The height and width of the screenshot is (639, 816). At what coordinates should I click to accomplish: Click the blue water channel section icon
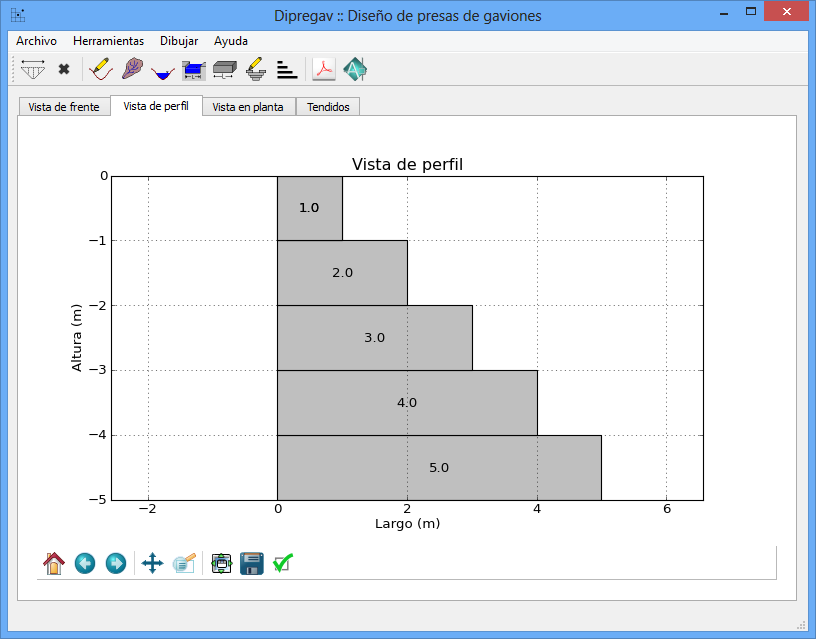pos(163,70)
